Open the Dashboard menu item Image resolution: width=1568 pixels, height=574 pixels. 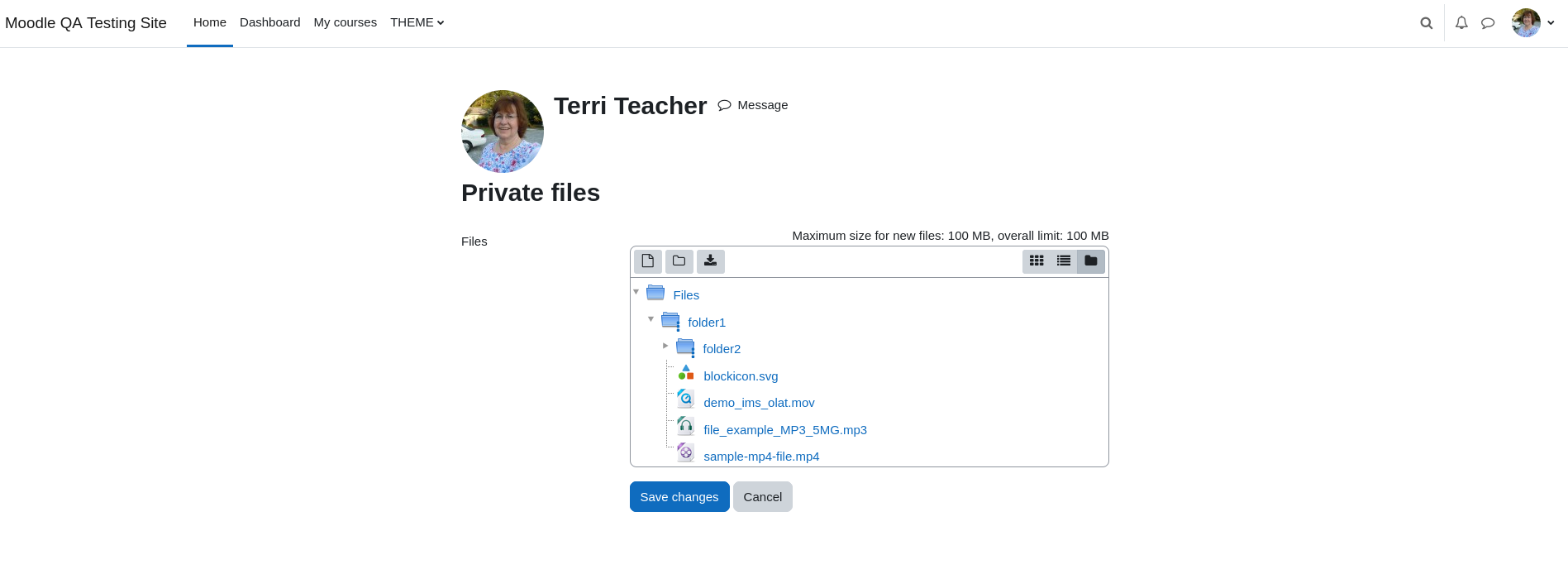270,22
